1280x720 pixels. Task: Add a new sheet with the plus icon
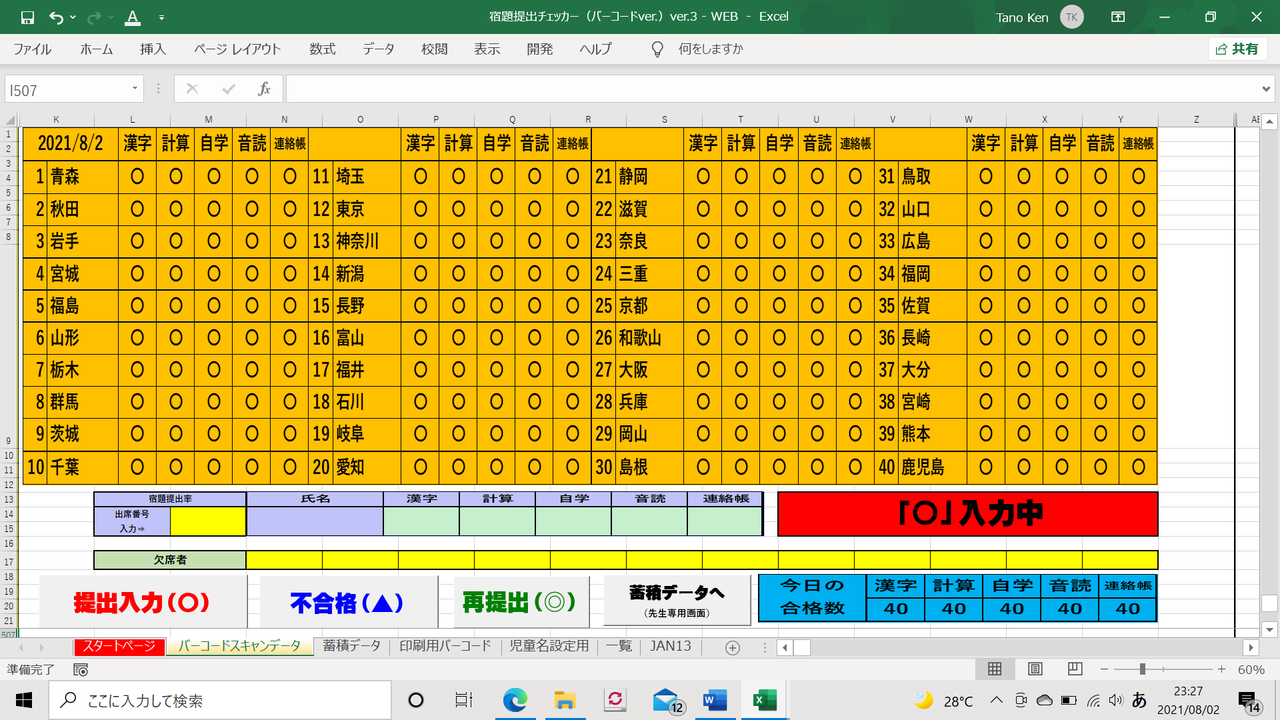[732, 647]
